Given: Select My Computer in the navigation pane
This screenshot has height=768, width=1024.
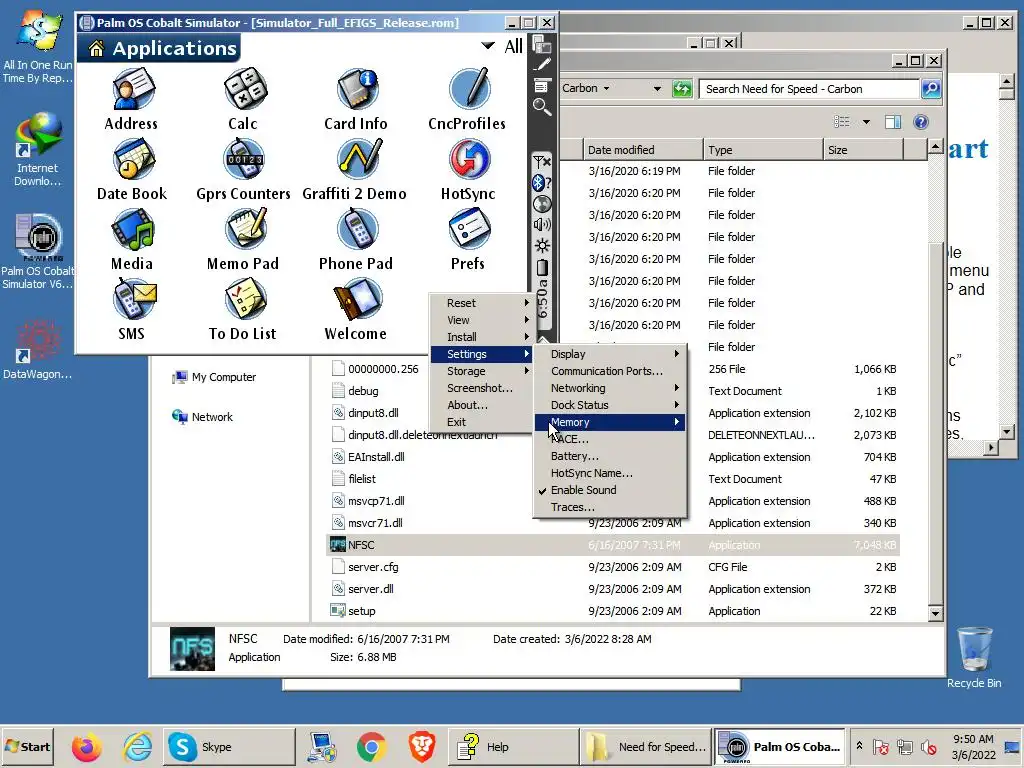Looking at the screenshot, I should 214,377.
